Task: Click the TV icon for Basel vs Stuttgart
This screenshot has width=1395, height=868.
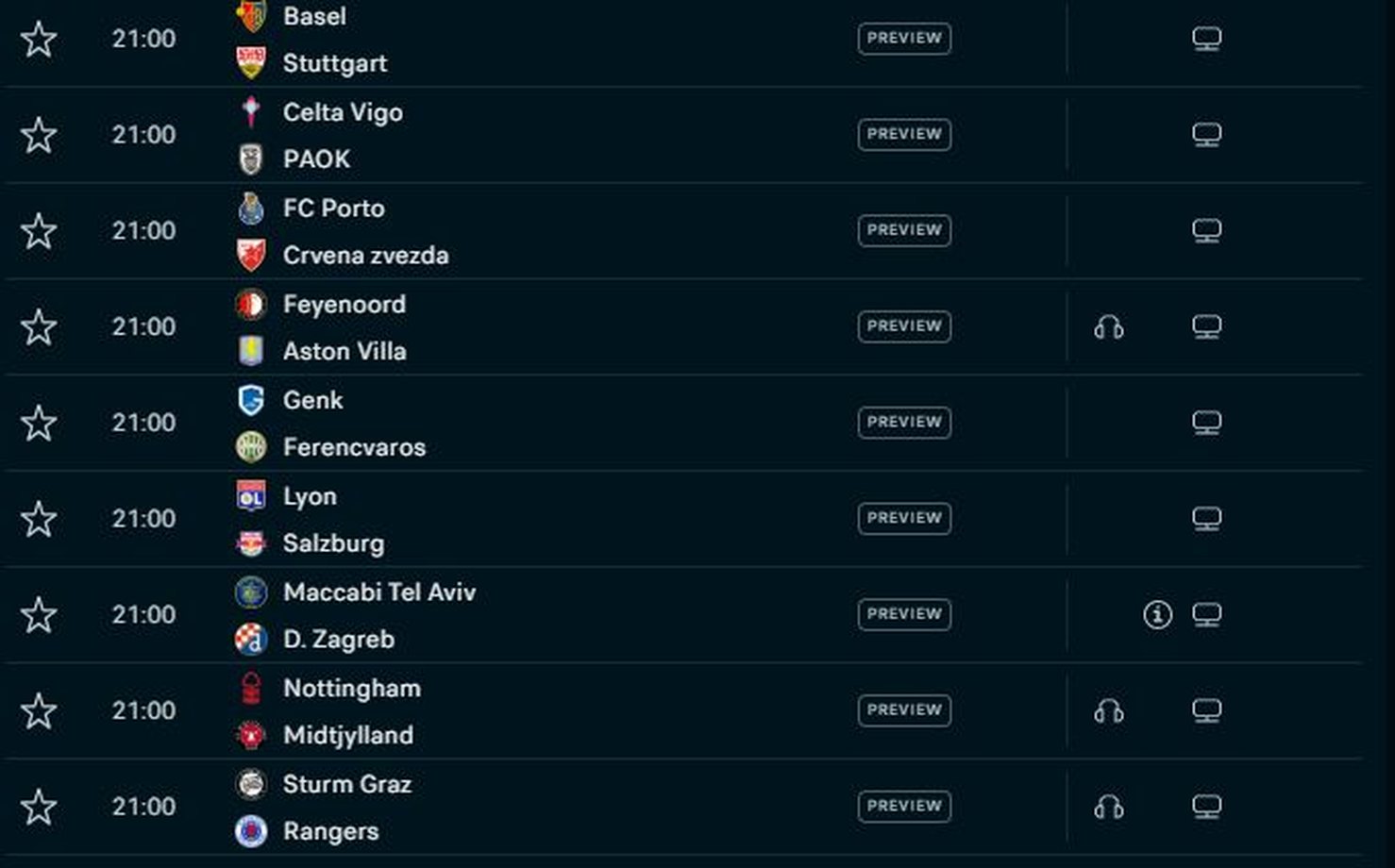Action: pos(1206,40)
